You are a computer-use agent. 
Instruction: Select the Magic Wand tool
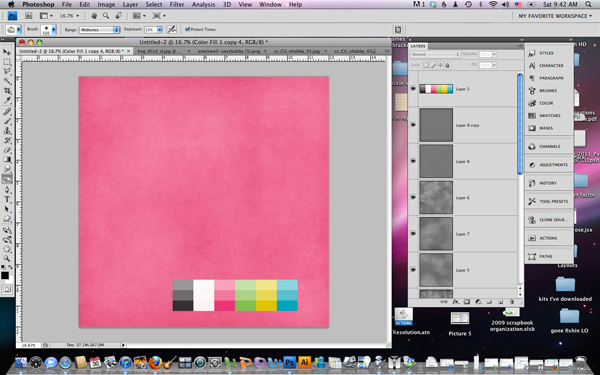pyautogui.click(x=7, y=81)
